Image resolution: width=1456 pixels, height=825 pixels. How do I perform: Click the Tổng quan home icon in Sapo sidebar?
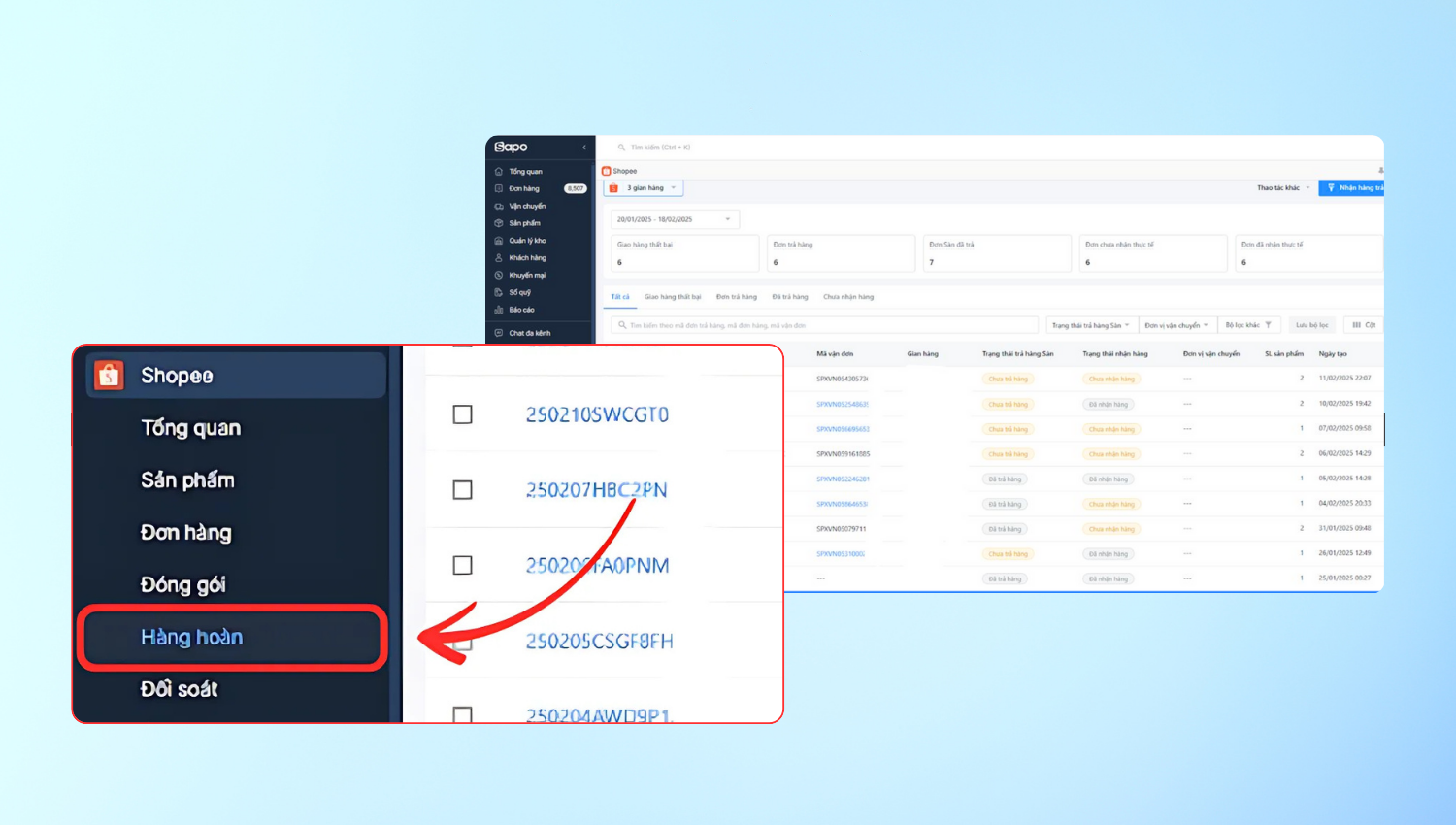(499, 172)
